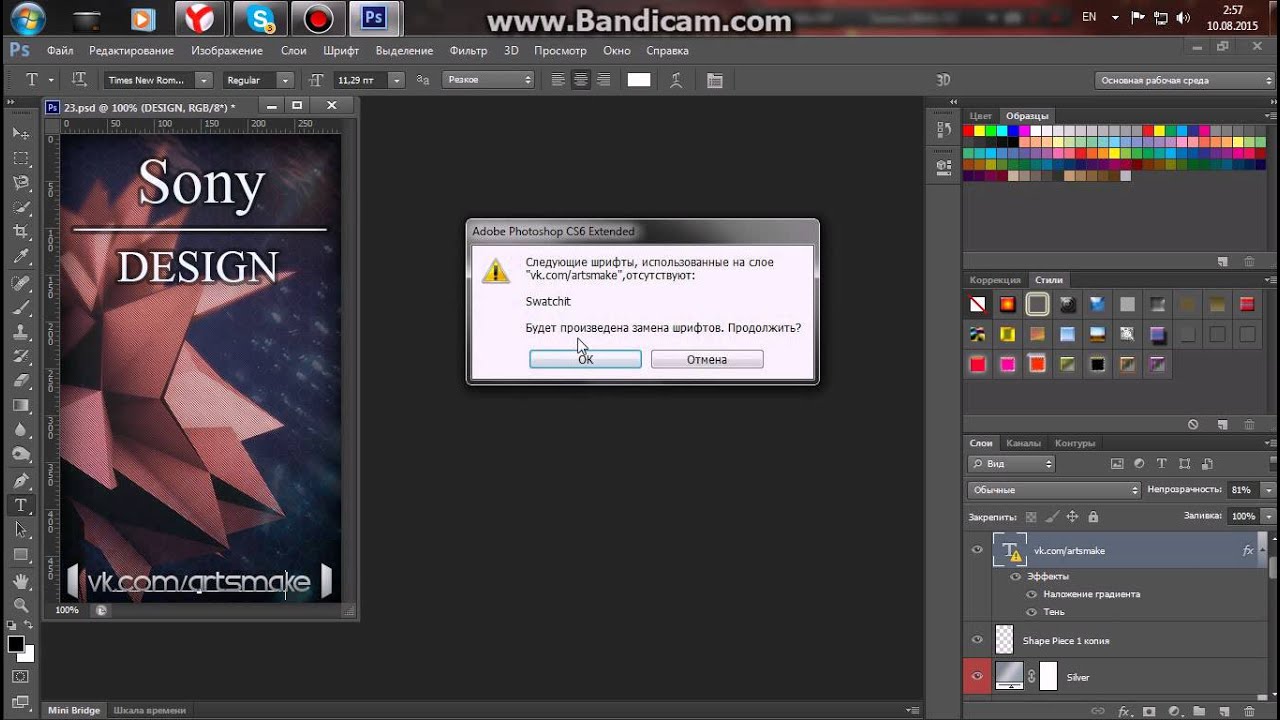Viewport: 1280px width, 720px height.
Task: Confirm font substitution with OK
Action: pyautogui.click(x=585, y=359)
